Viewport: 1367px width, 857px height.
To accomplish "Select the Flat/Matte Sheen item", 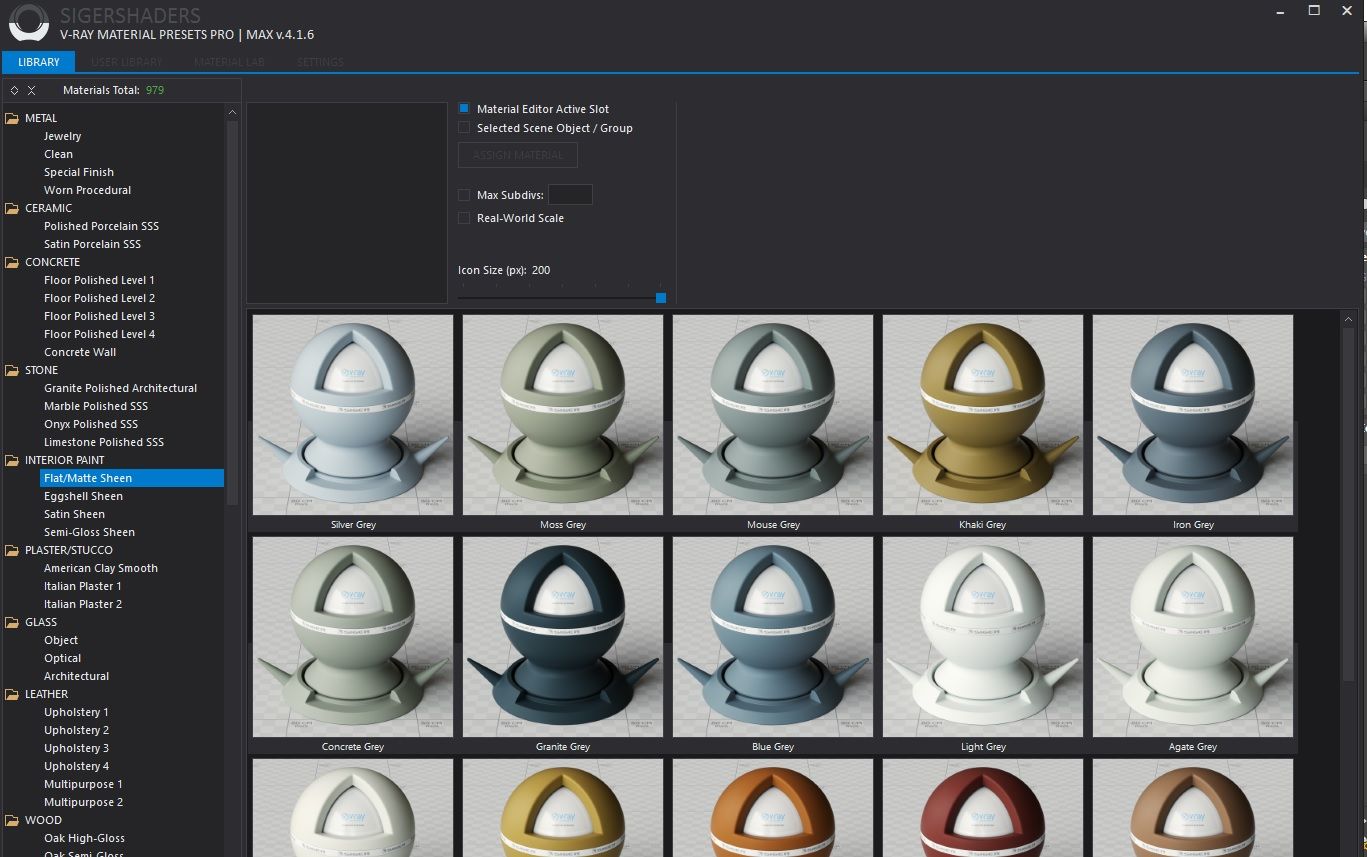I will [132, 478].
